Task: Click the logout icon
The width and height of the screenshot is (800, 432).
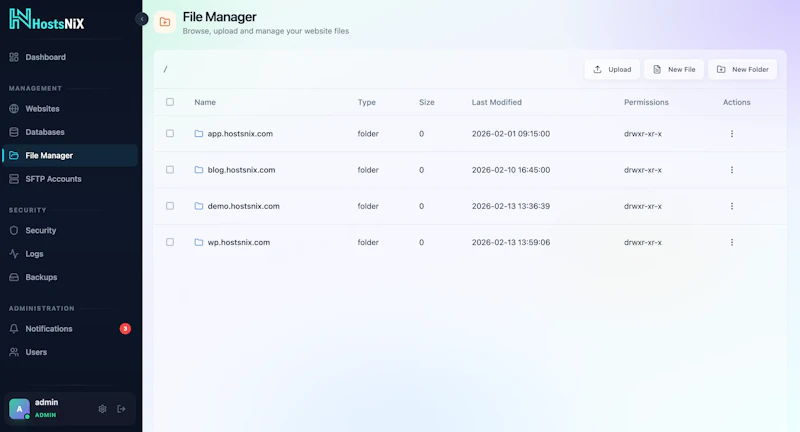Action: (121, 409)
